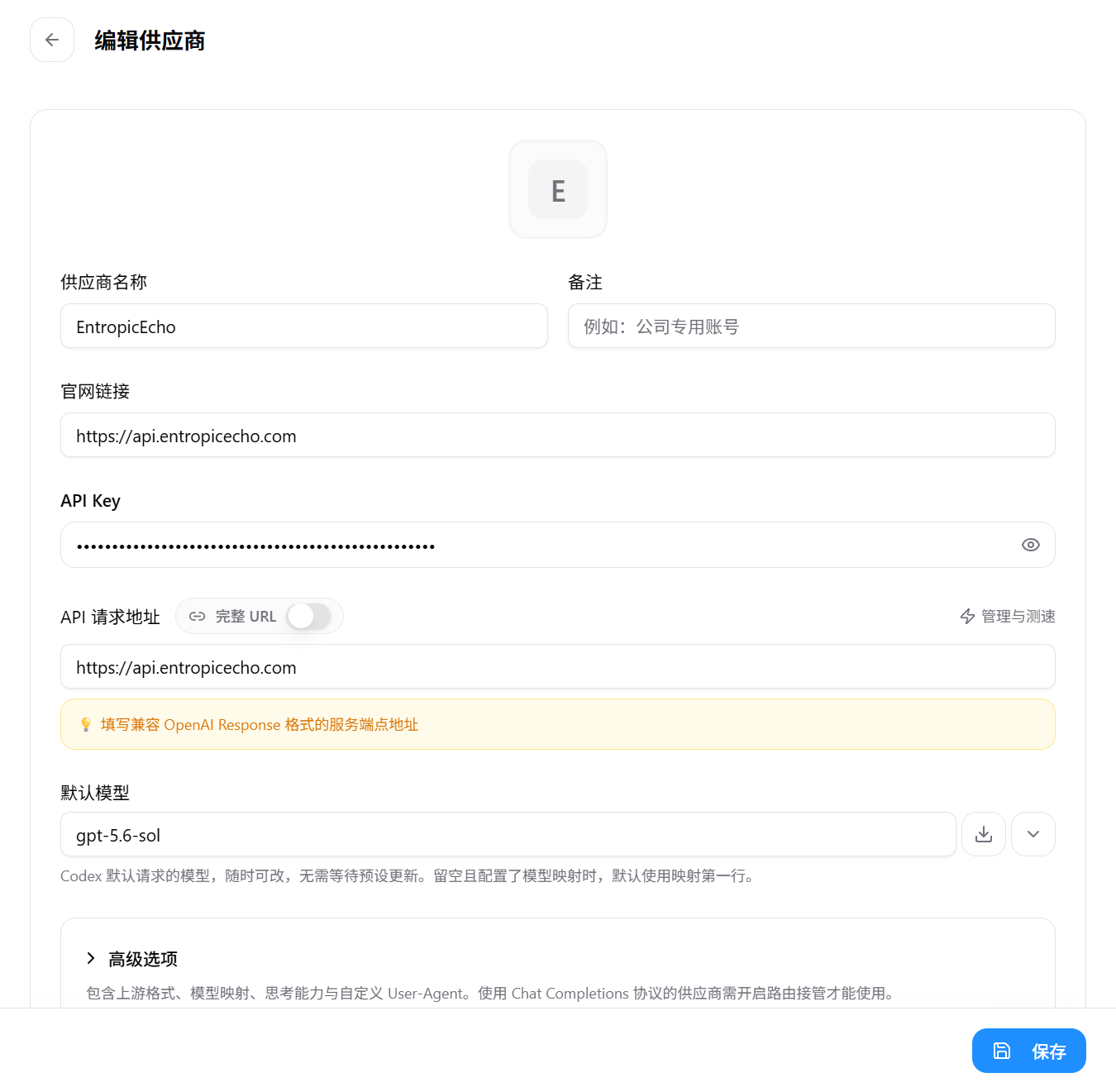Viewport: 1116px width, 1092px height.
Task: Go back using the arrow button
Action: click(x=52, y=40)
